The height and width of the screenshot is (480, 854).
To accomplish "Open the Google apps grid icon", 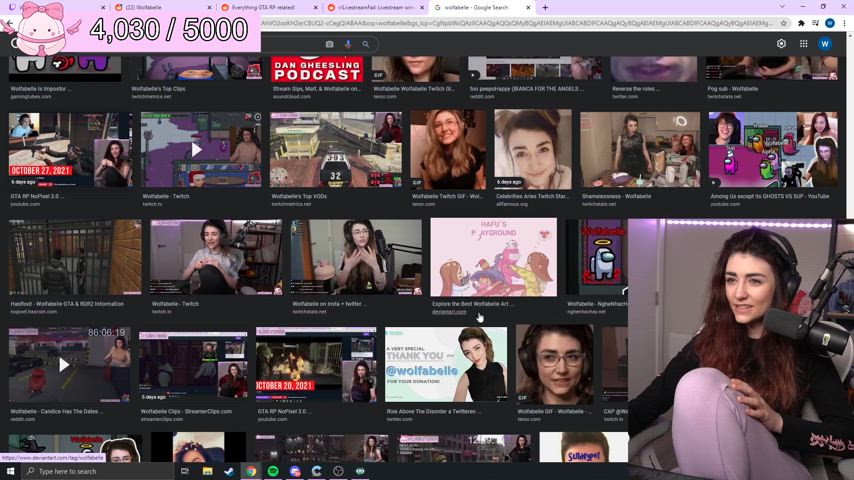I will (803, 44).
